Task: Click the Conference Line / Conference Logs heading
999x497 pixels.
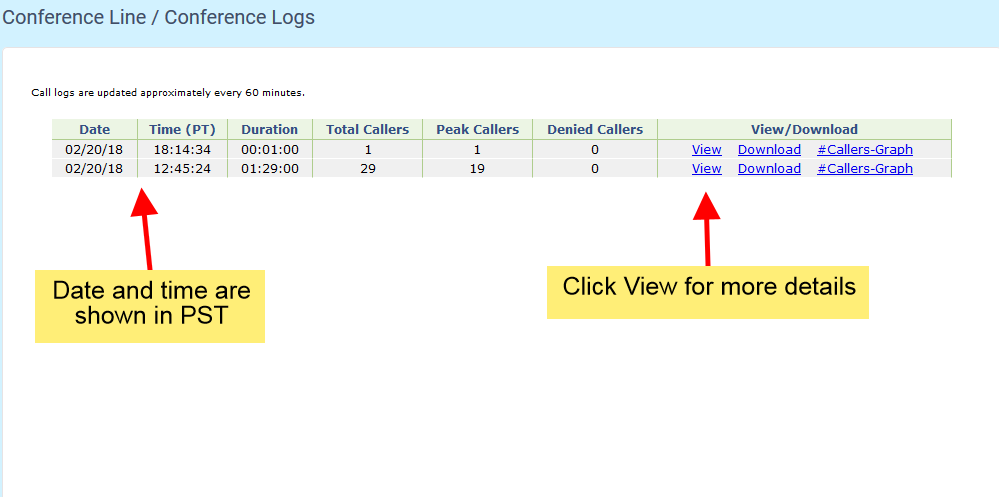Action: (x=159, y=17)
